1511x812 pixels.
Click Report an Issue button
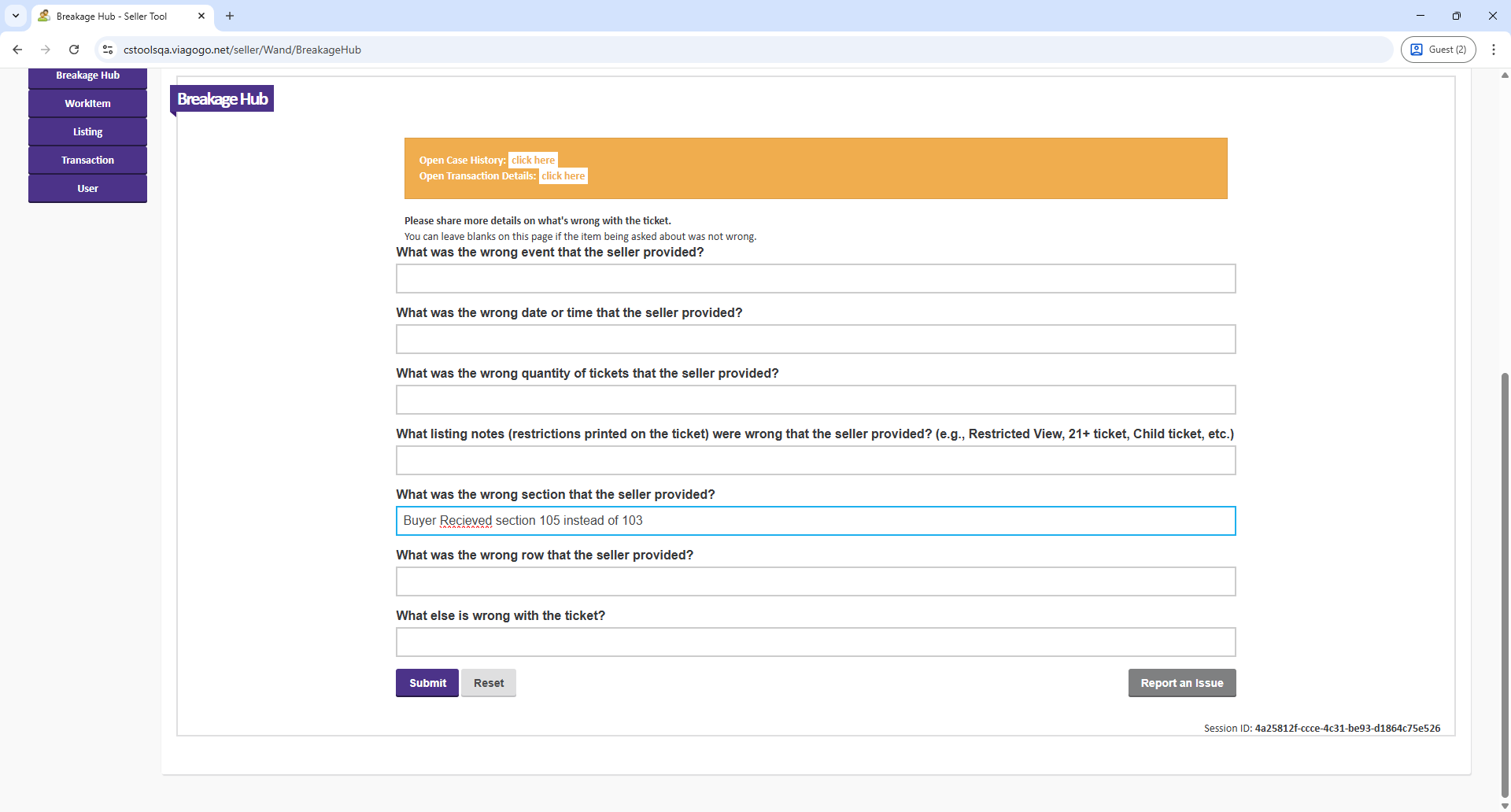1181,683
